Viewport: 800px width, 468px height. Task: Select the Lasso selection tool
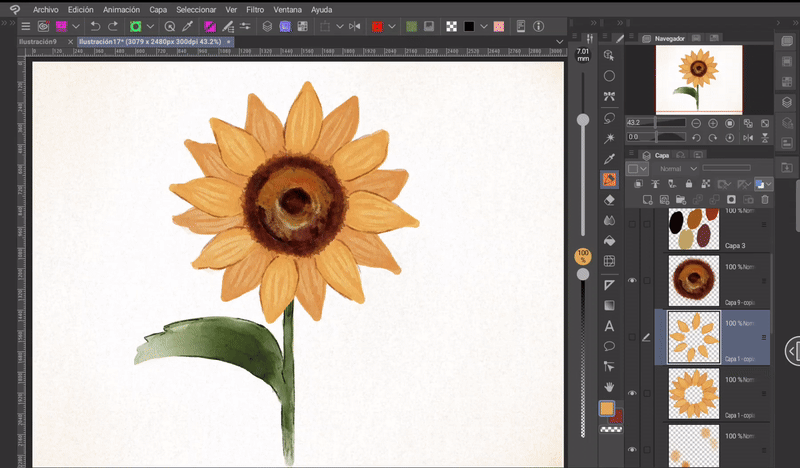pos(609,117)
